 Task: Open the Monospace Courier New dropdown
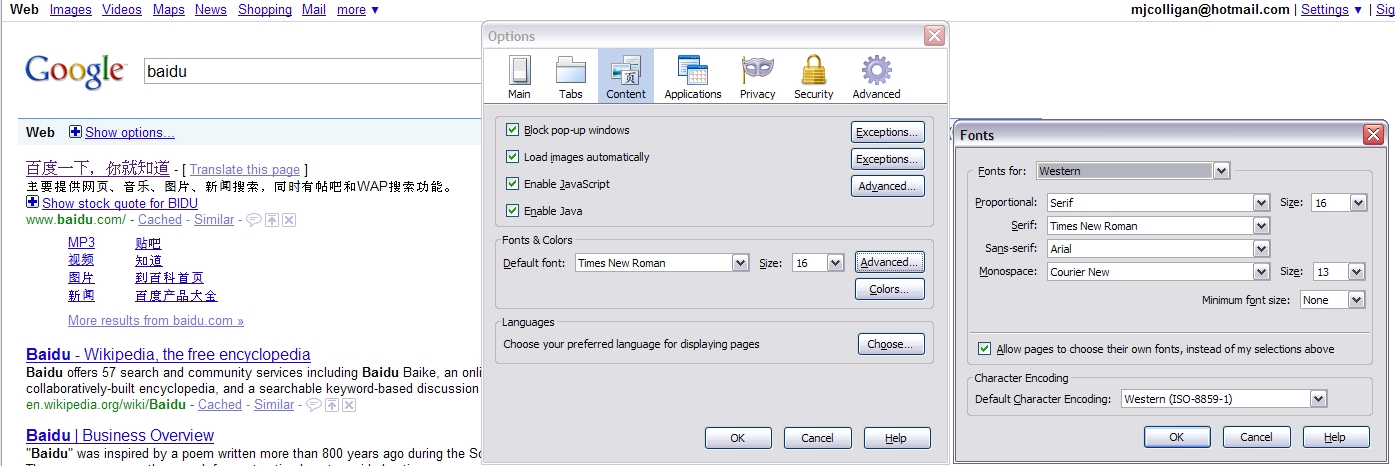point(1261,272)
